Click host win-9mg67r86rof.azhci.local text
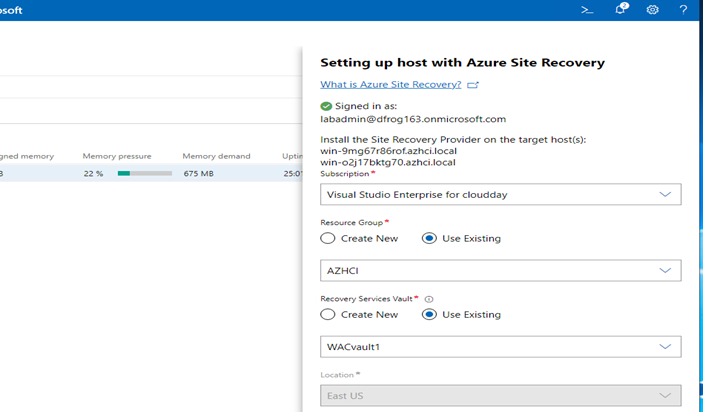 (388, 151)
